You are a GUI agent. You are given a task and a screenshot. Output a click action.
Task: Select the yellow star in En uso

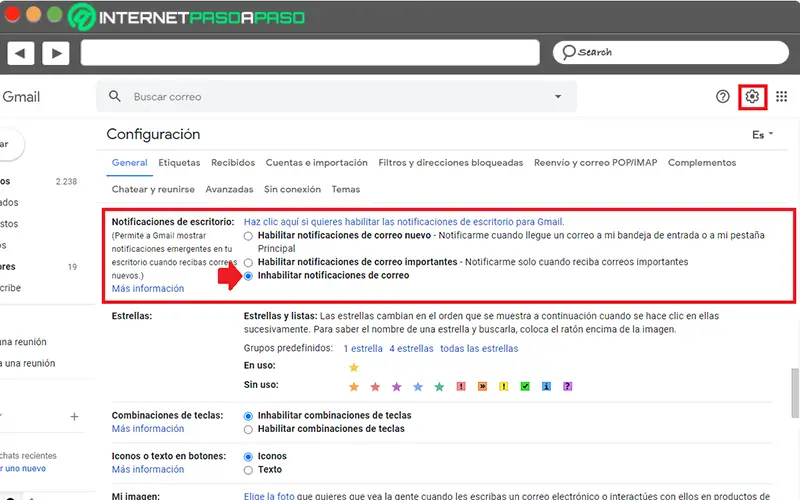coord(354,367)
